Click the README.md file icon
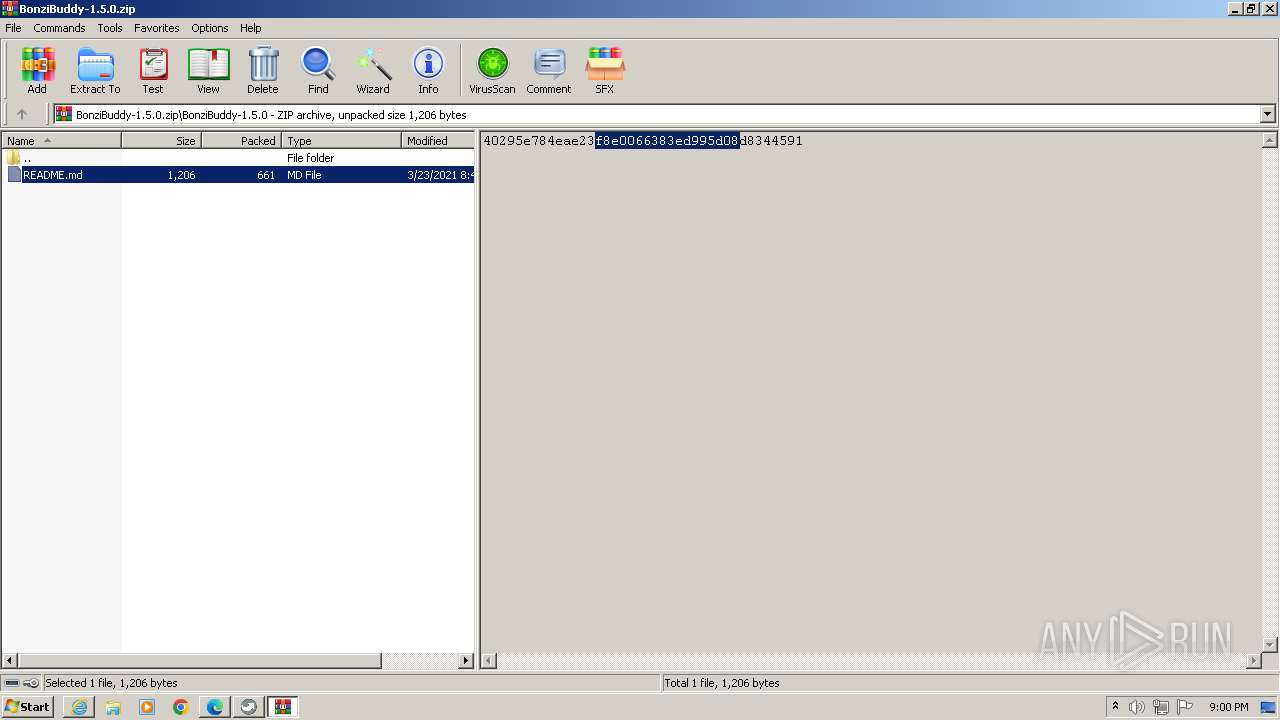1280x720 pixels. tap(14, 175)
